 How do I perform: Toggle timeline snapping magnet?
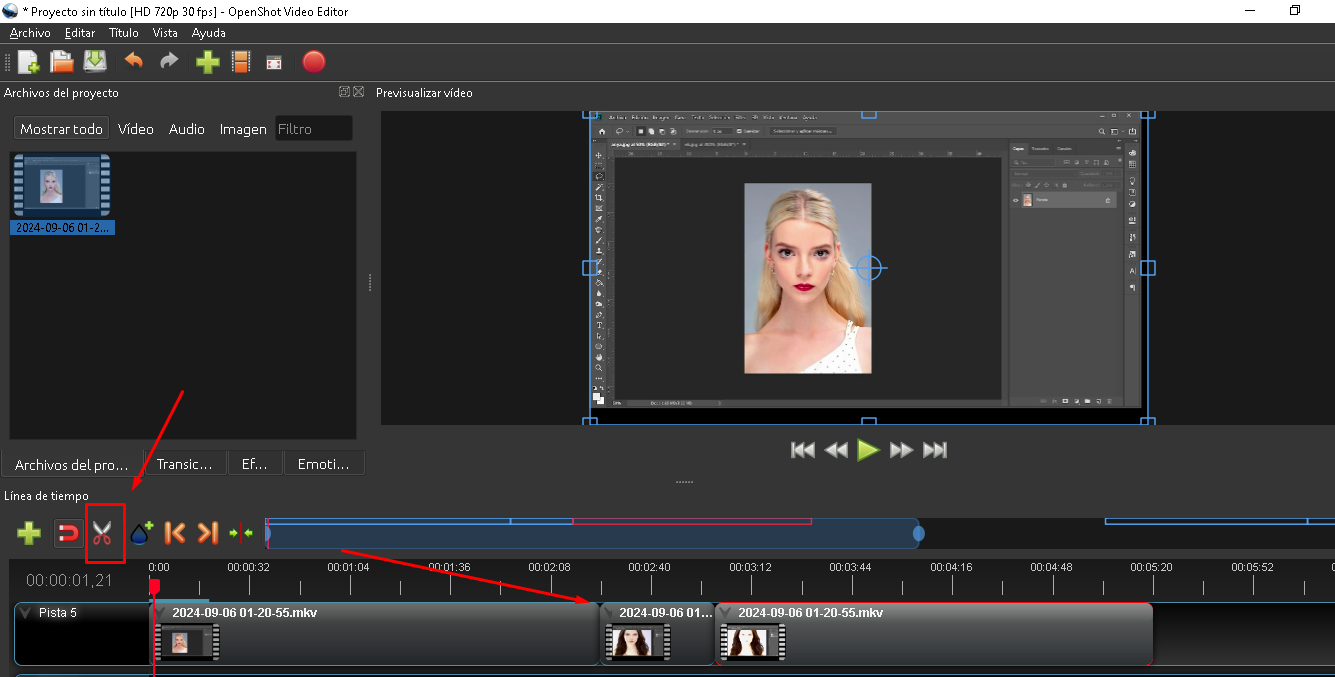click(67, 533)
